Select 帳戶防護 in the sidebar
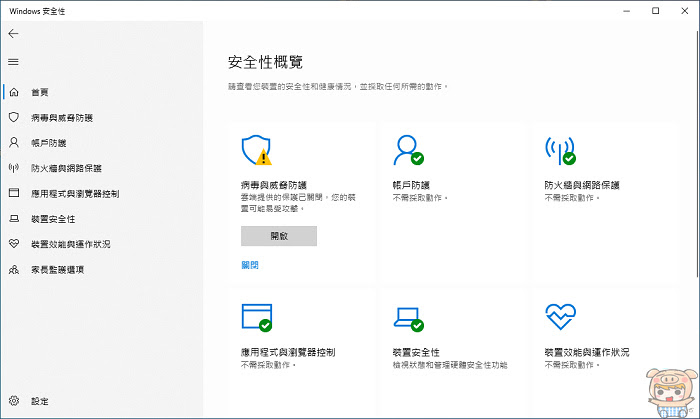The width and height of the screenshot is (700, 419). (x=49, y=143)
